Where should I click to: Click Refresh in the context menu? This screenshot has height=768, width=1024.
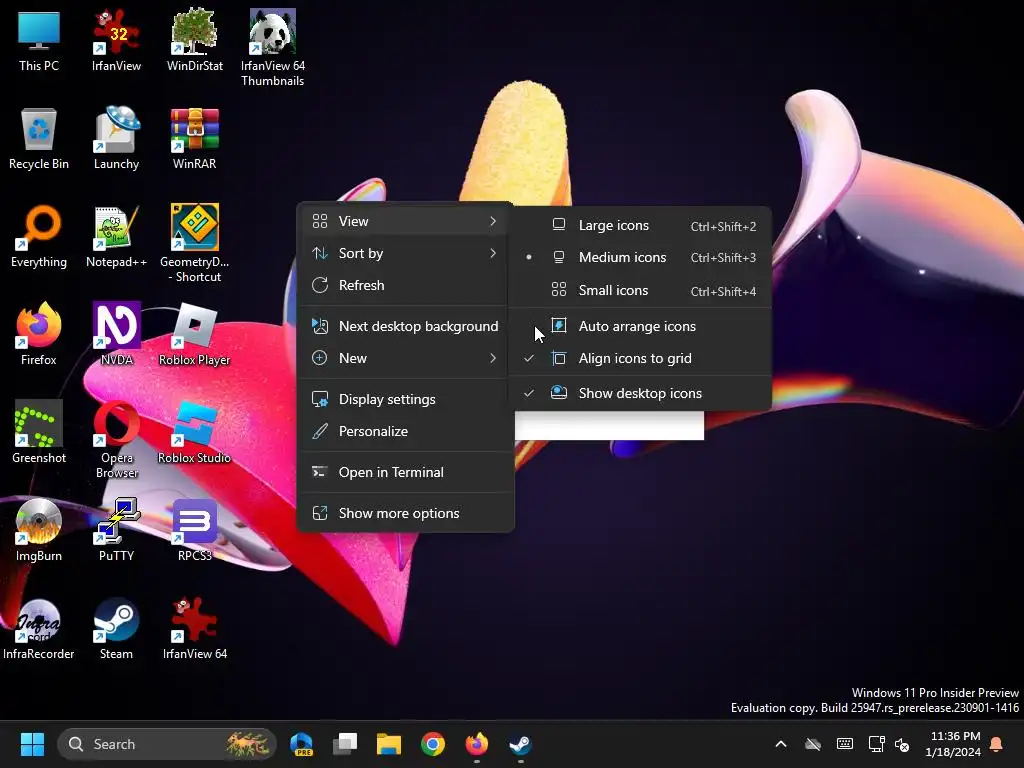405,285
